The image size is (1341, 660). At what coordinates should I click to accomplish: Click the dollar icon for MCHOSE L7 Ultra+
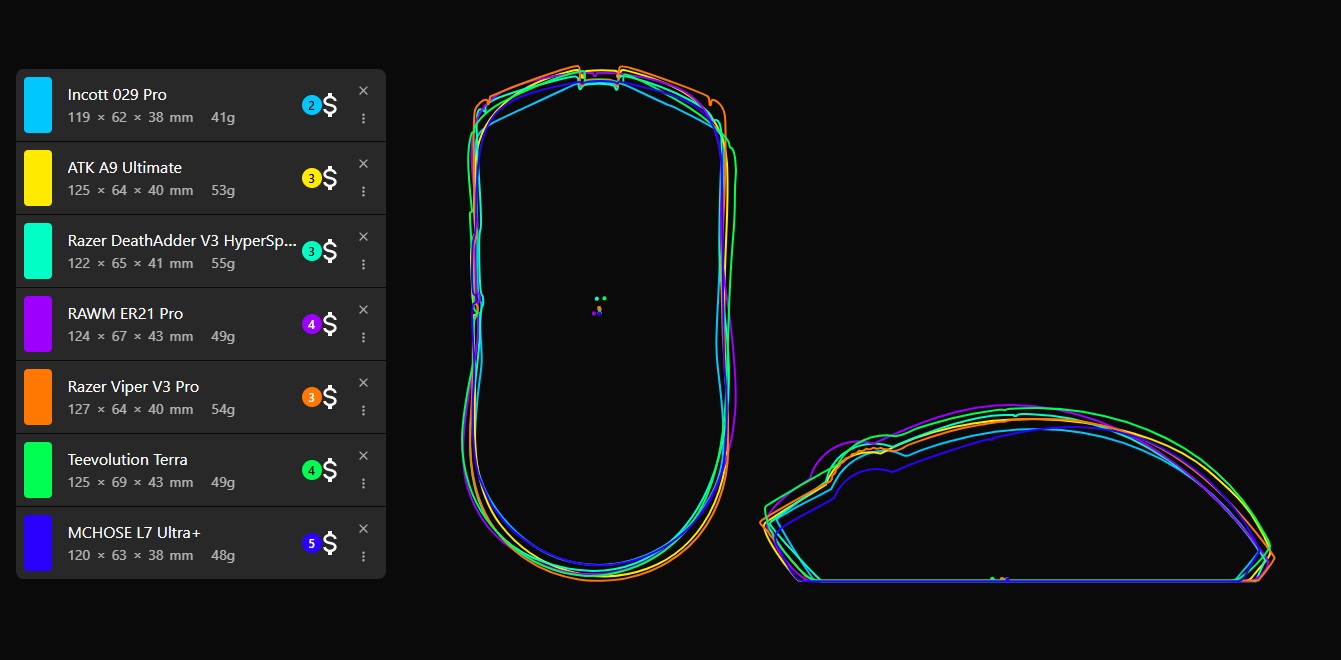[330, 543]
